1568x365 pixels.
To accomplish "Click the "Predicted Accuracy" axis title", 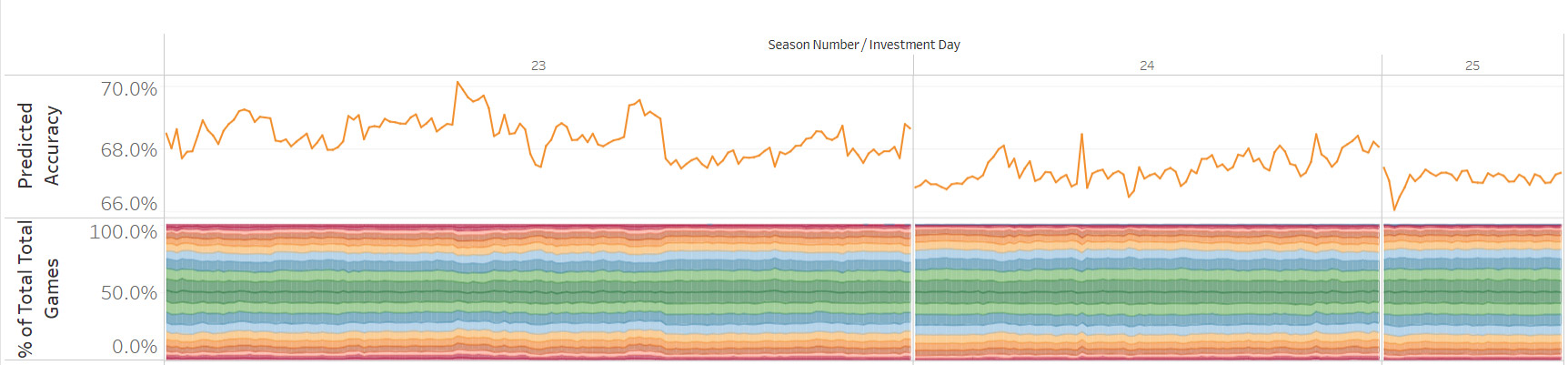I will (39, 146).
